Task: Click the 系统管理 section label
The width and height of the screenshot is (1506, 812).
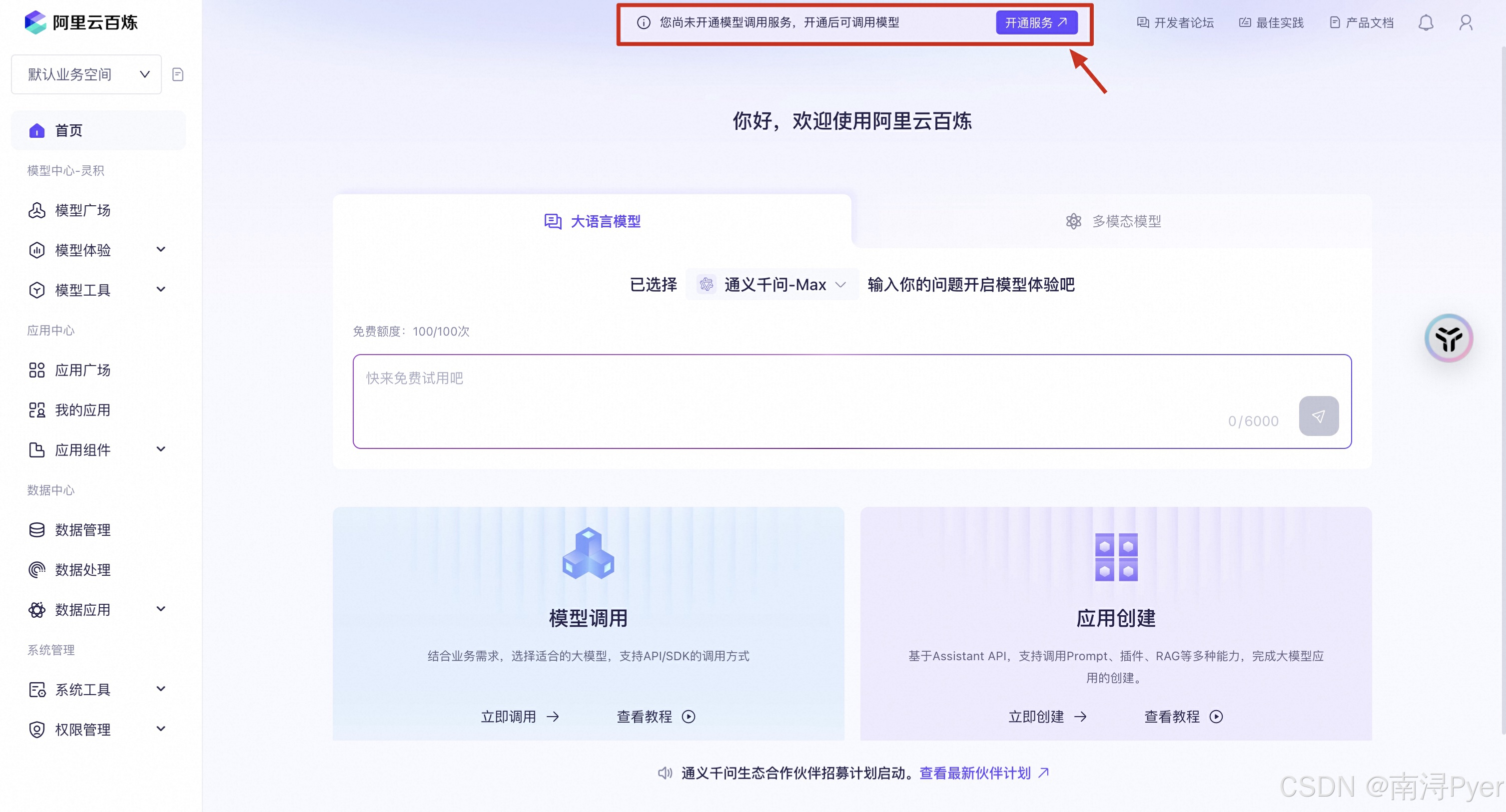Action: (51, 650)
